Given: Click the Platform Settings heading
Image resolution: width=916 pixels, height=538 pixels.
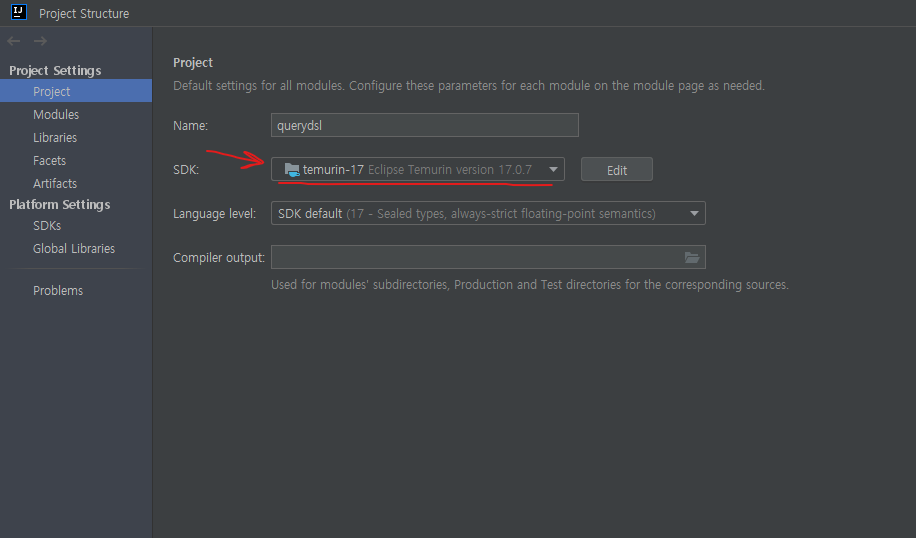Looking at the screenshot, I should pyautogui.click(x=60, y=204).
